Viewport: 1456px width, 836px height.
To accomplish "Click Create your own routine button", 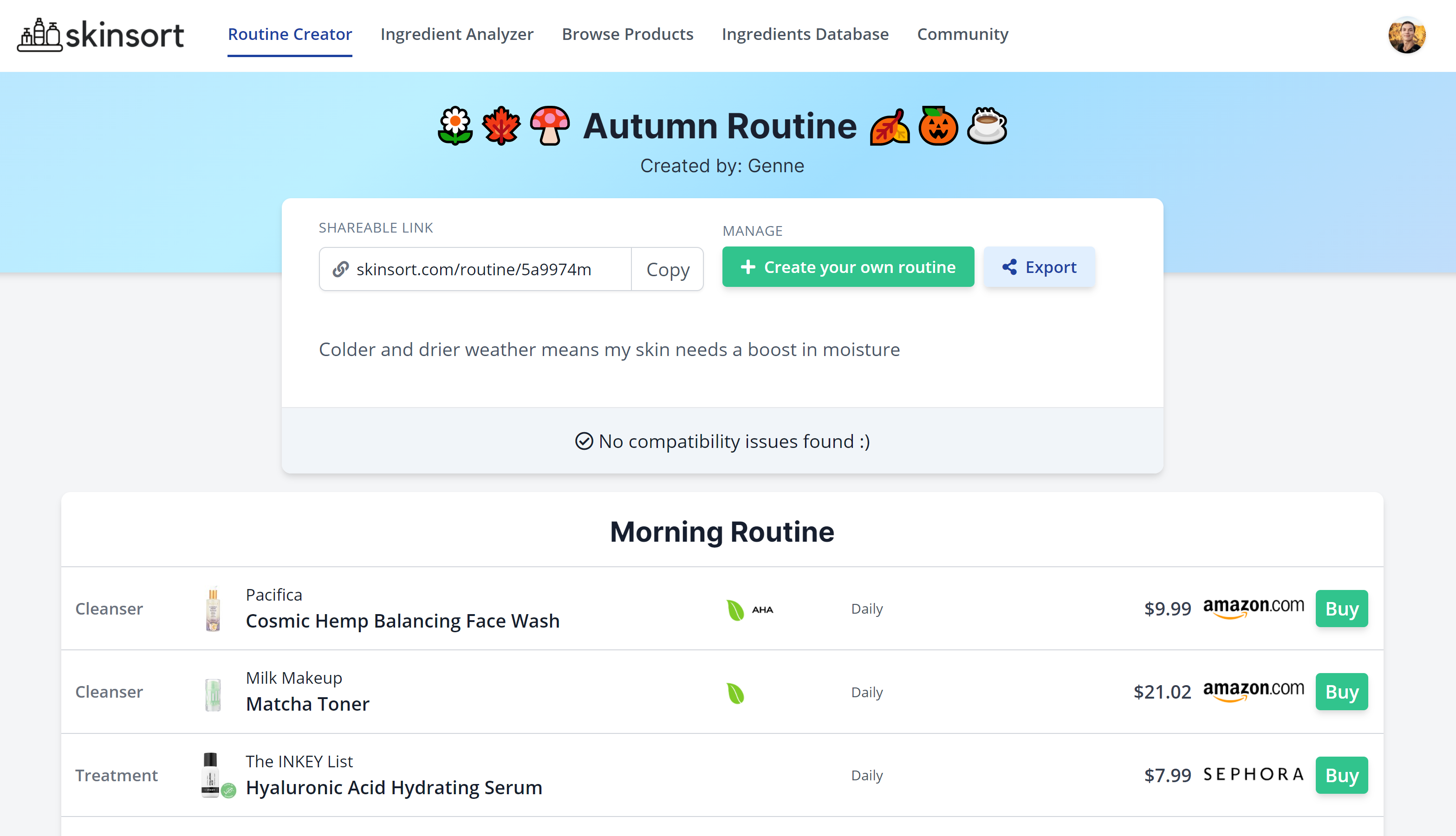I will coord(848,267).
